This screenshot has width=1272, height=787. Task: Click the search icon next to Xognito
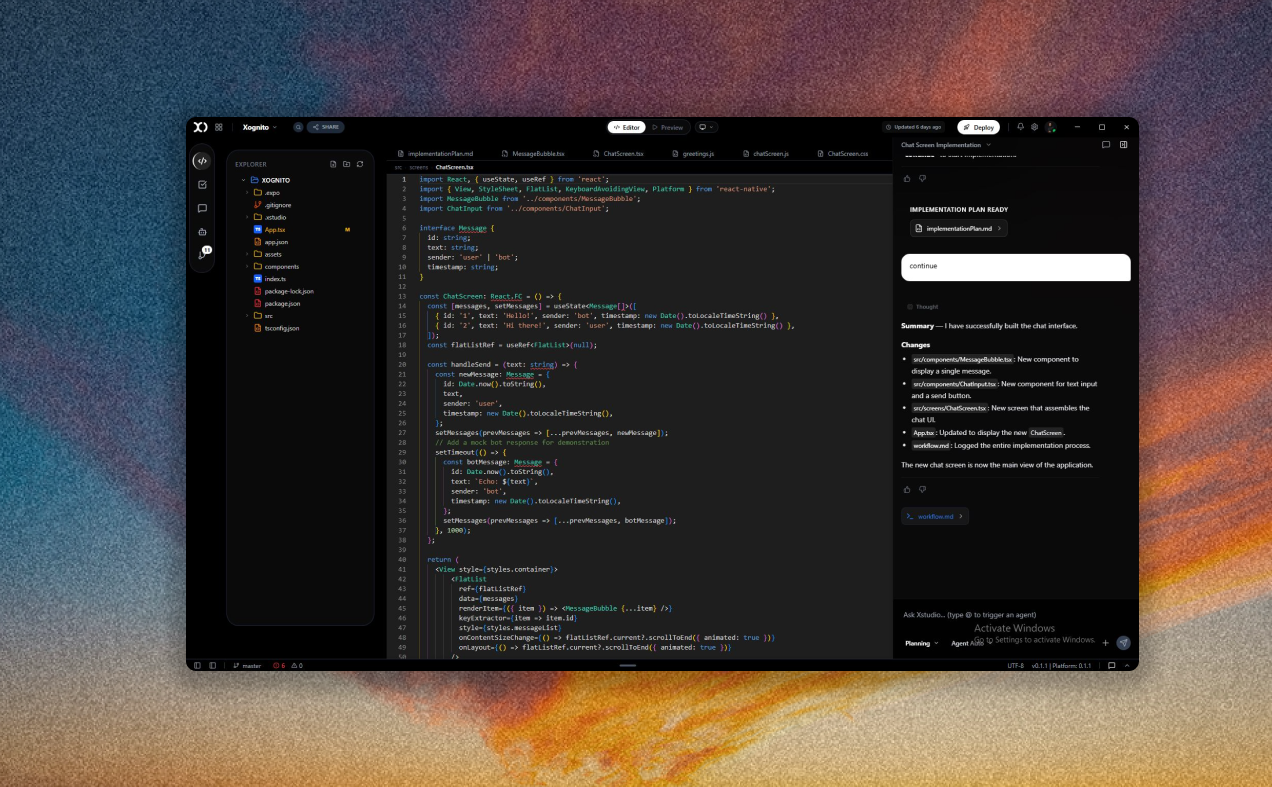pos(297,127)
